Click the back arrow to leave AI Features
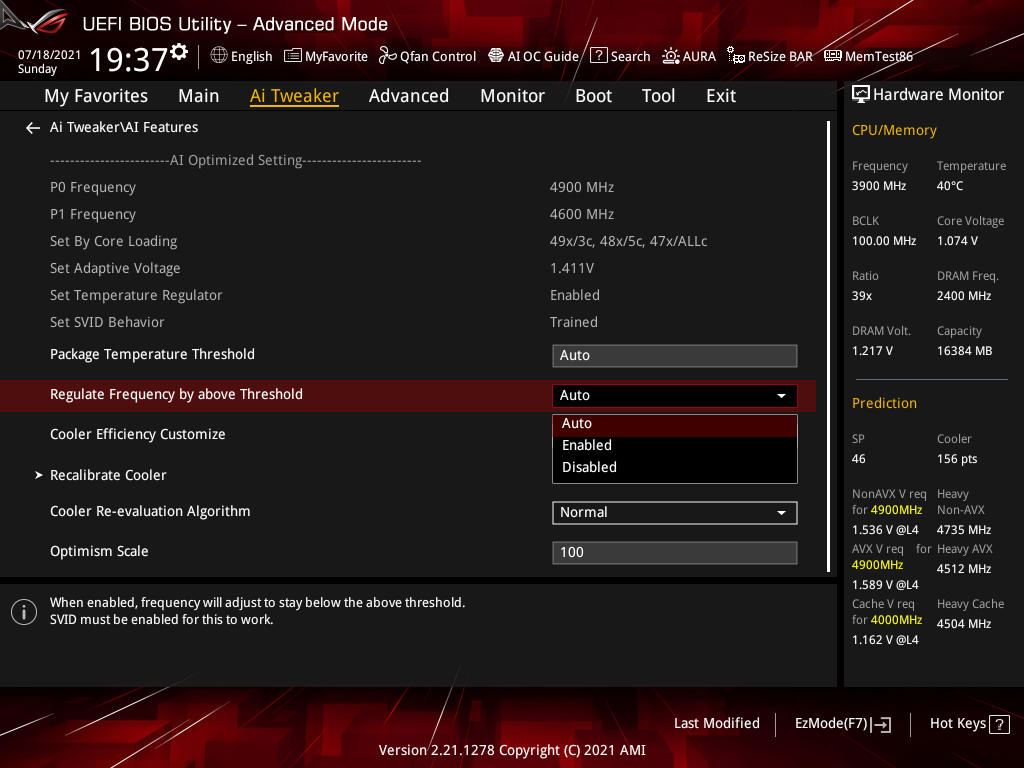The image size is (1024, 768). (32, 127)
